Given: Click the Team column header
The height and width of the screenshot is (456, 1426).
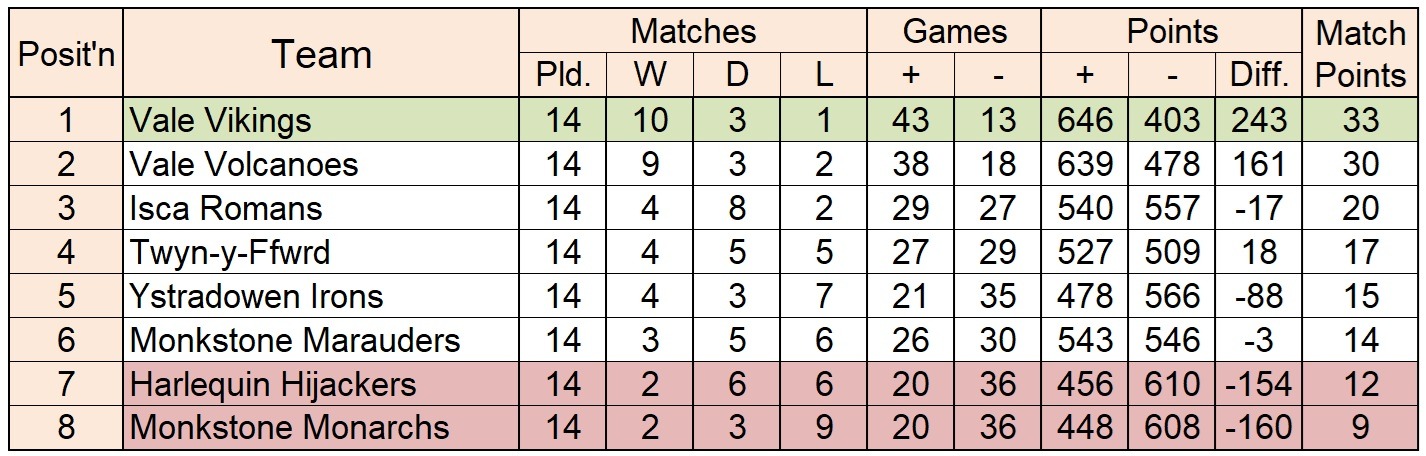Looking at the screenshot, I should (x=321, y=54).
